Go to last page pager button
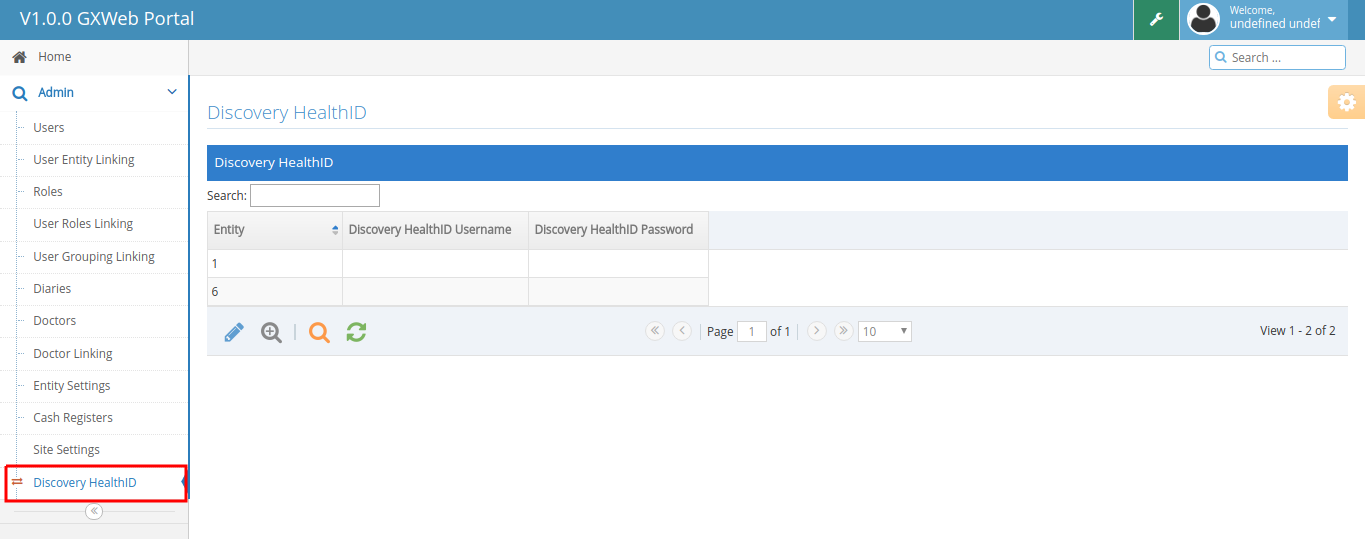 843,331
